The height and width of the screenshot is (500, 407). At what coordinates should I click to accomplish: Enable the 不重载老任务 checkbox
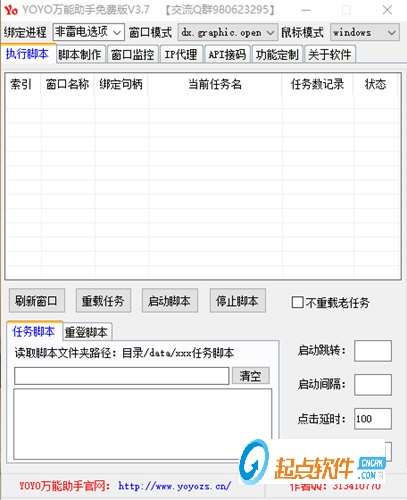(297, 303)
